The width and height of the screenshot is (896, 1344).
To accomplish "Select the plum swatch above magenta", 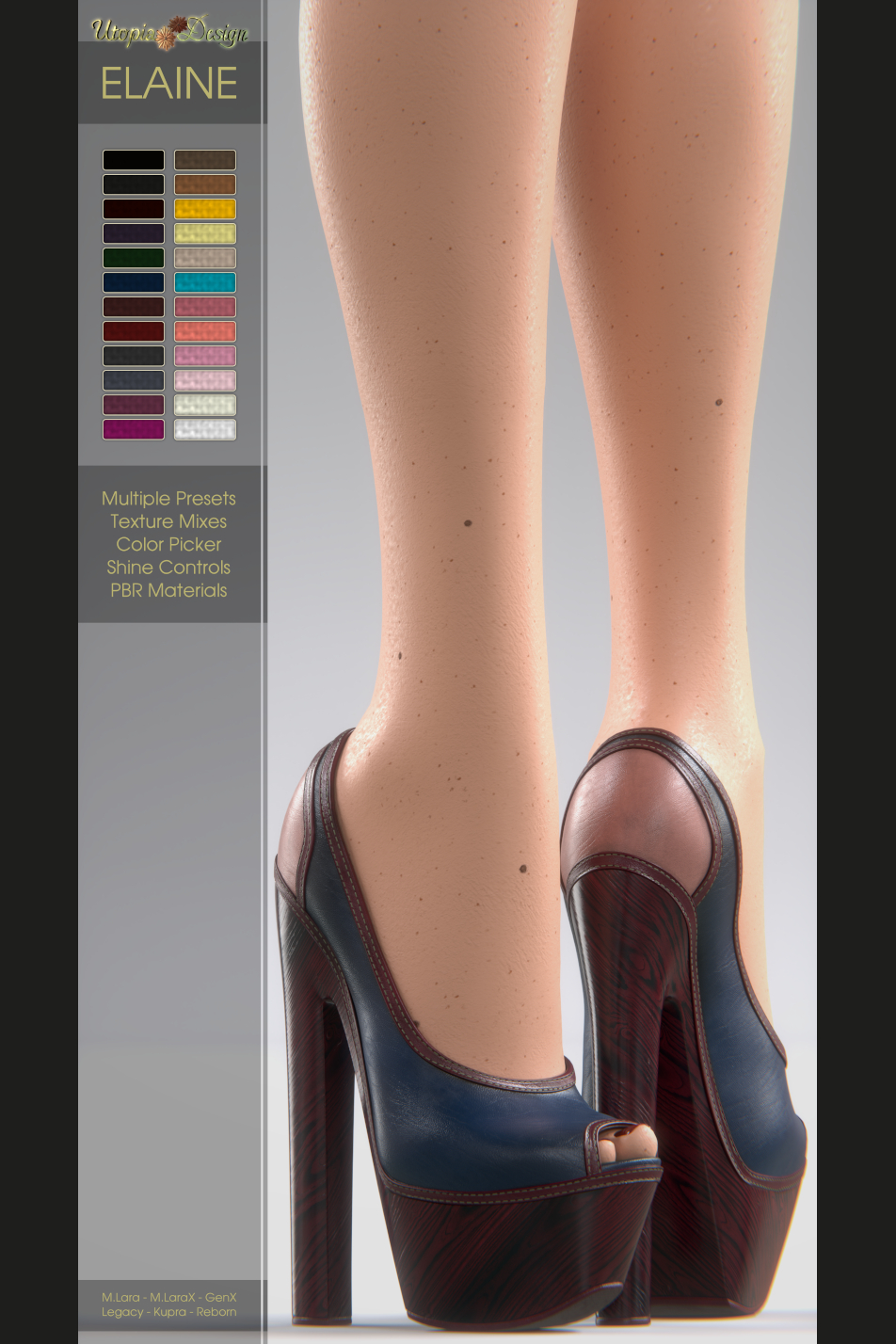I will [x=134, y=405].
